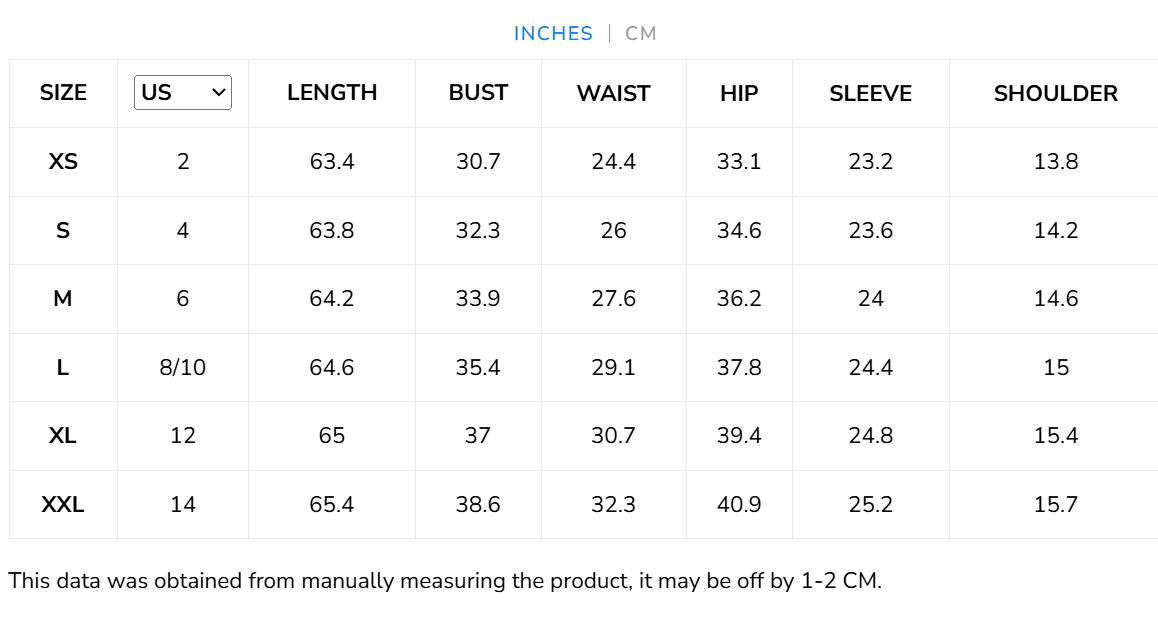Screen dimensions: 1158x621
Task: Click the WAIST column header
Action: (x=613, y=93)
